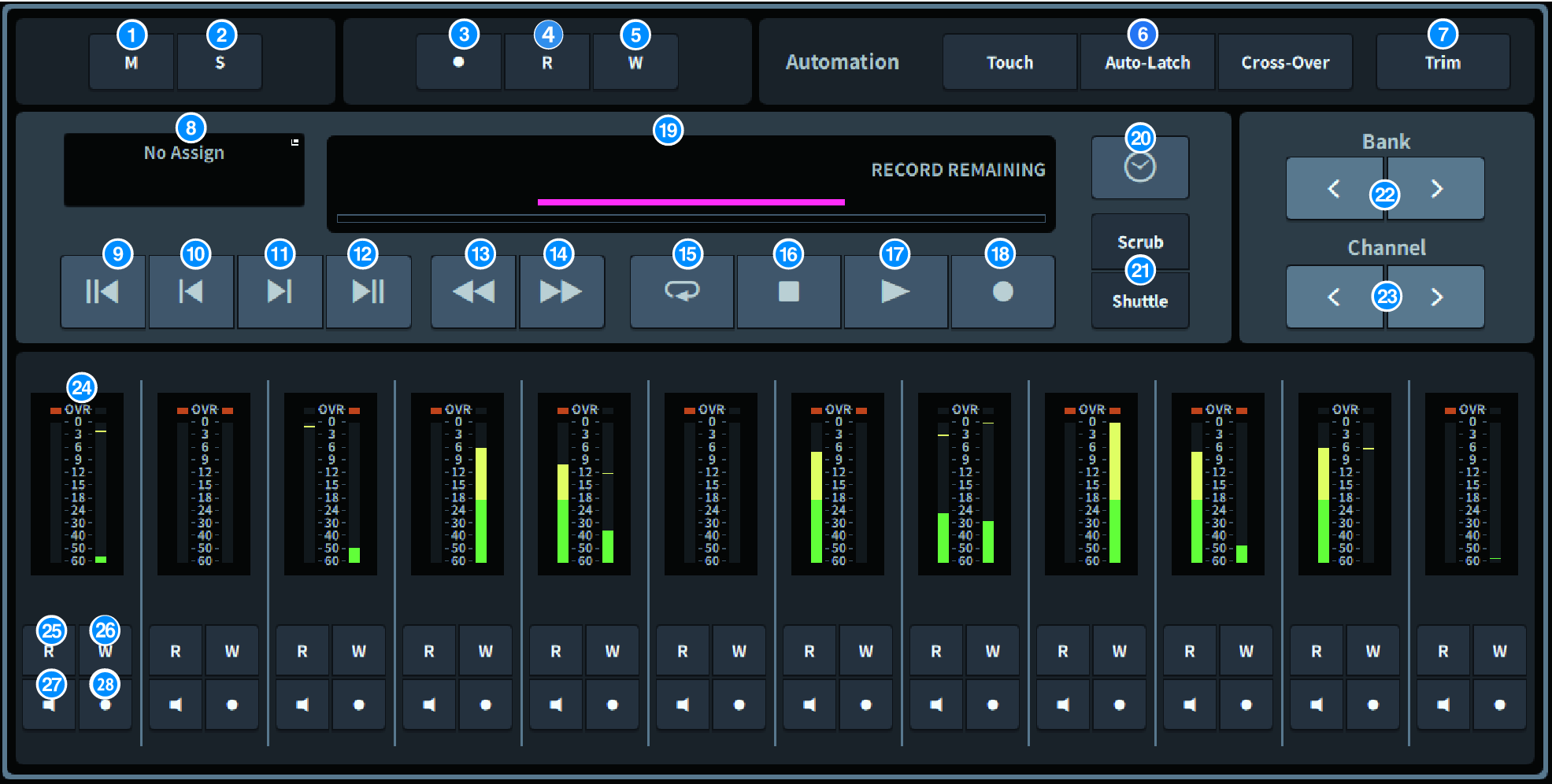Enable Read automation on the first channel

49,650
